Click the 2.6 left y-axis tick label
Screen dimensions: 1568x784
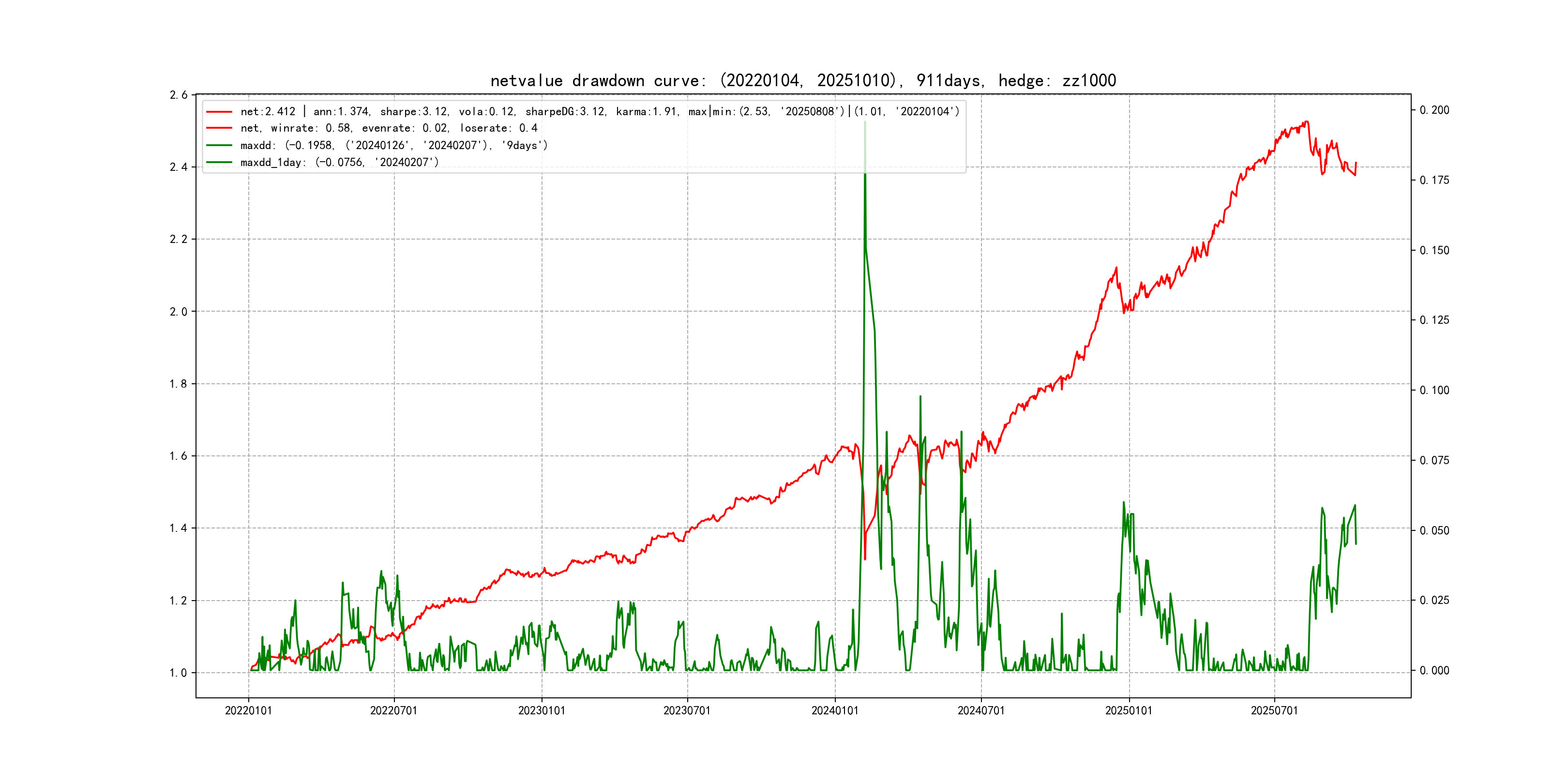click(x=179, y=95)
